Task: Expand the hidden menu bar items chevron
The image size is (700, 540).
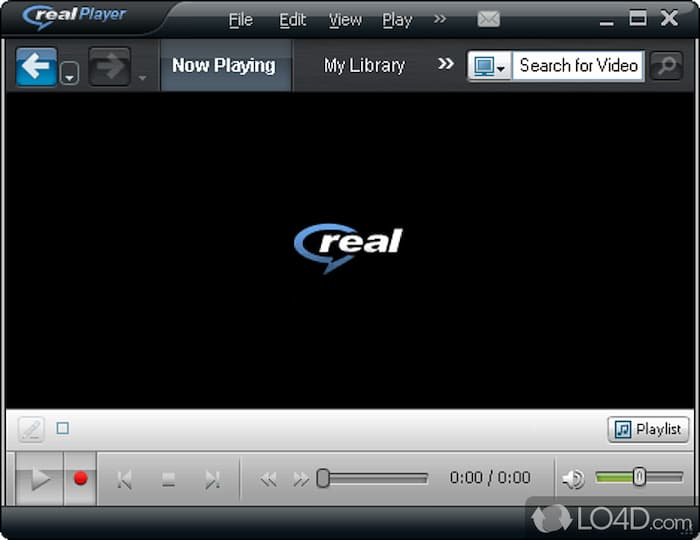Action: (x=440, y=19)
